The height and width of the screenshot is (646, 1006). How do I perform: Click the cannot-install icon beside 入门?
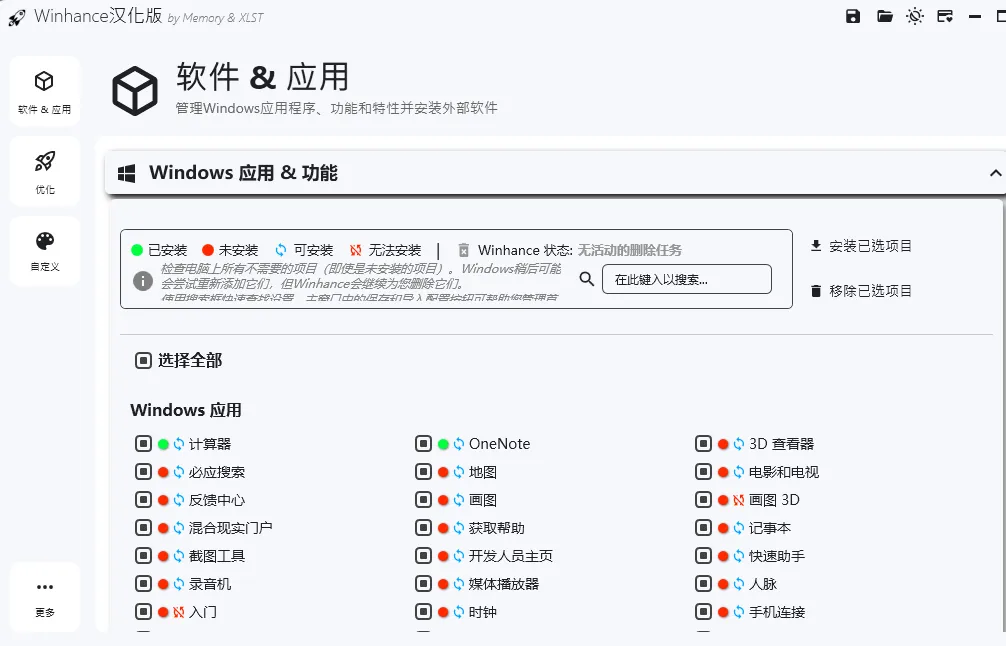pos(178,612)
